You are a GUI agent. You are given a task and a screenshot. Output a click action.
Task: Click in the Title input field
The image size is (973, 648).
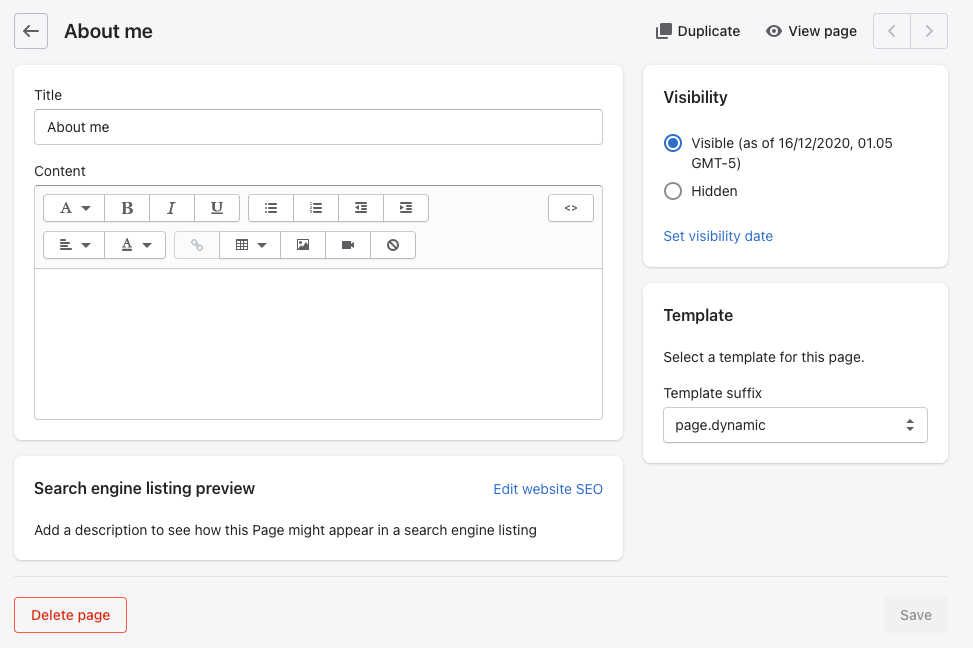[318, 127]
